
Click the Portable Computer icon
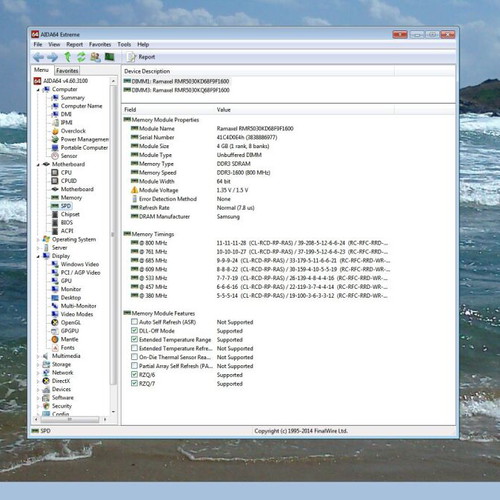[55, 148]
